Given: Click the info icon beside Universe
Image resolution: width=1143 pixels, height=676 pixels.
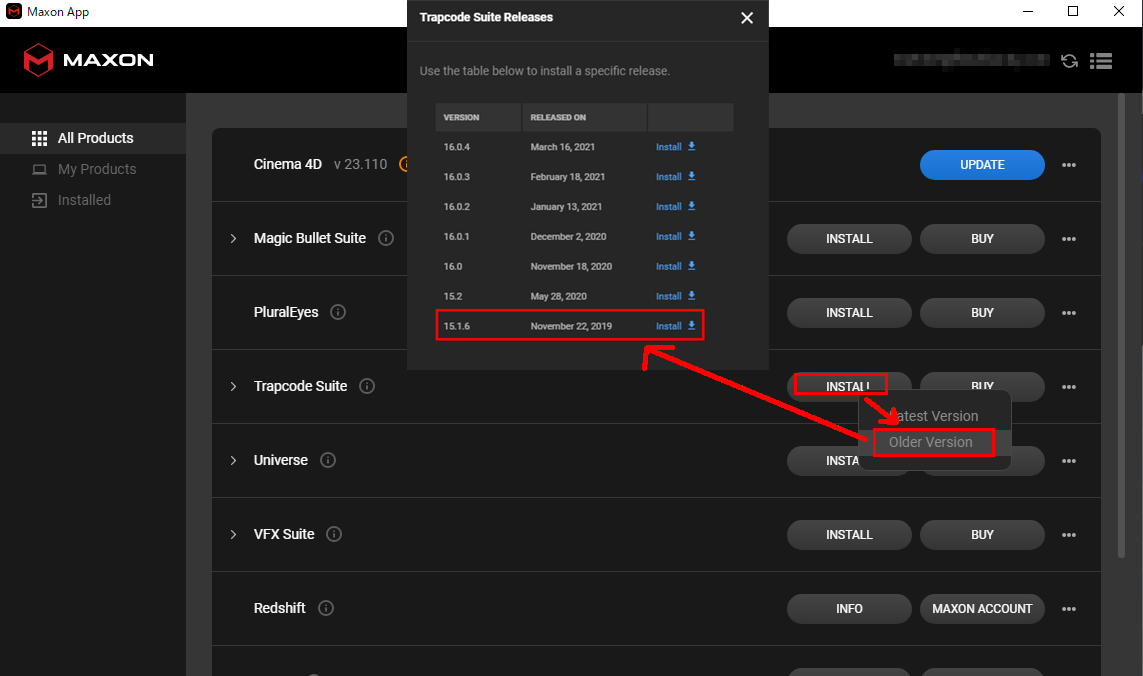Looking at the screenshot, I should coord(328,461).
